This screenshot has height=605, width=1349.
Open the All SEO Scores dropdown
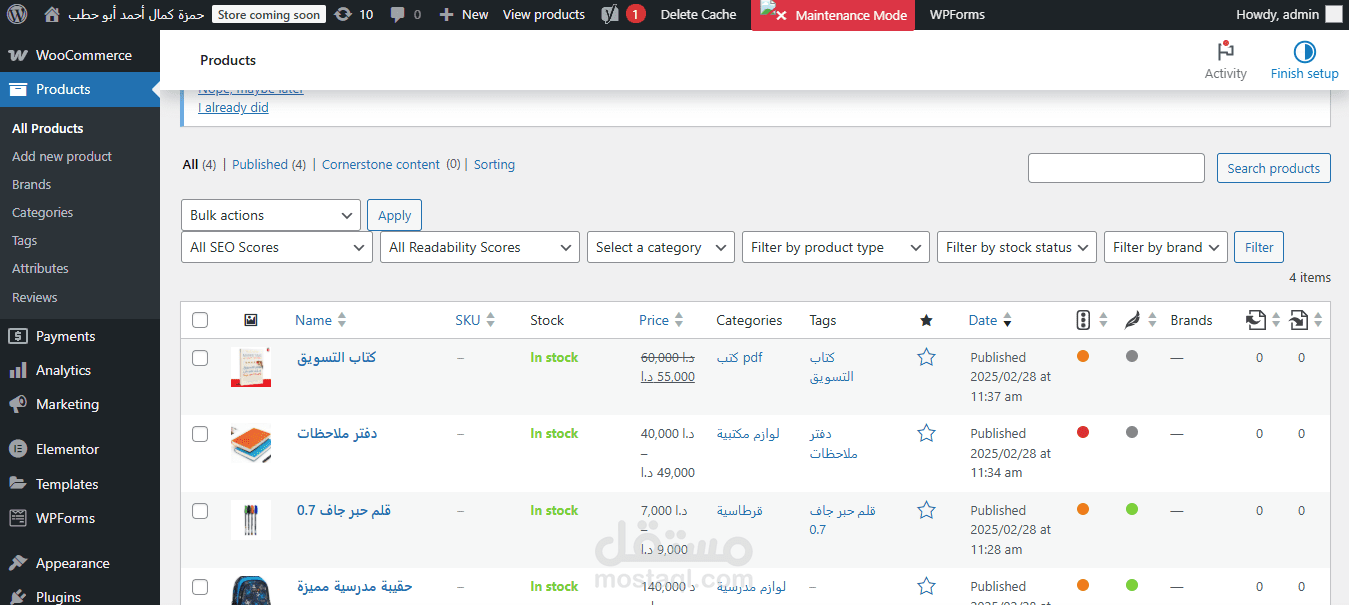pyautogui.click(x=277, y=247)
